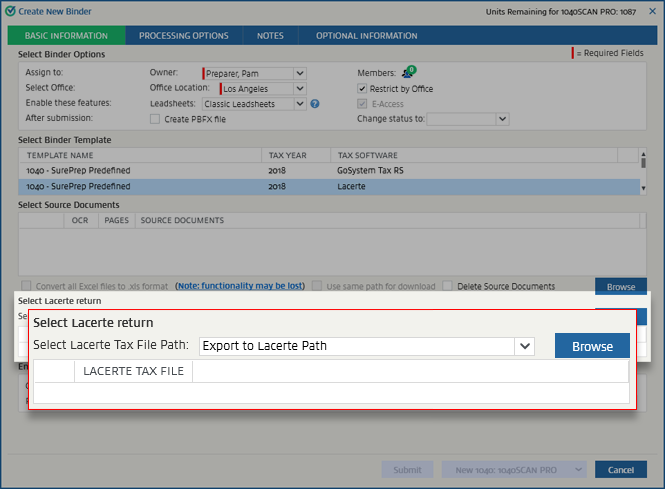Open the Owner dropdown showing Preparer, Pam

coord(299,73)
